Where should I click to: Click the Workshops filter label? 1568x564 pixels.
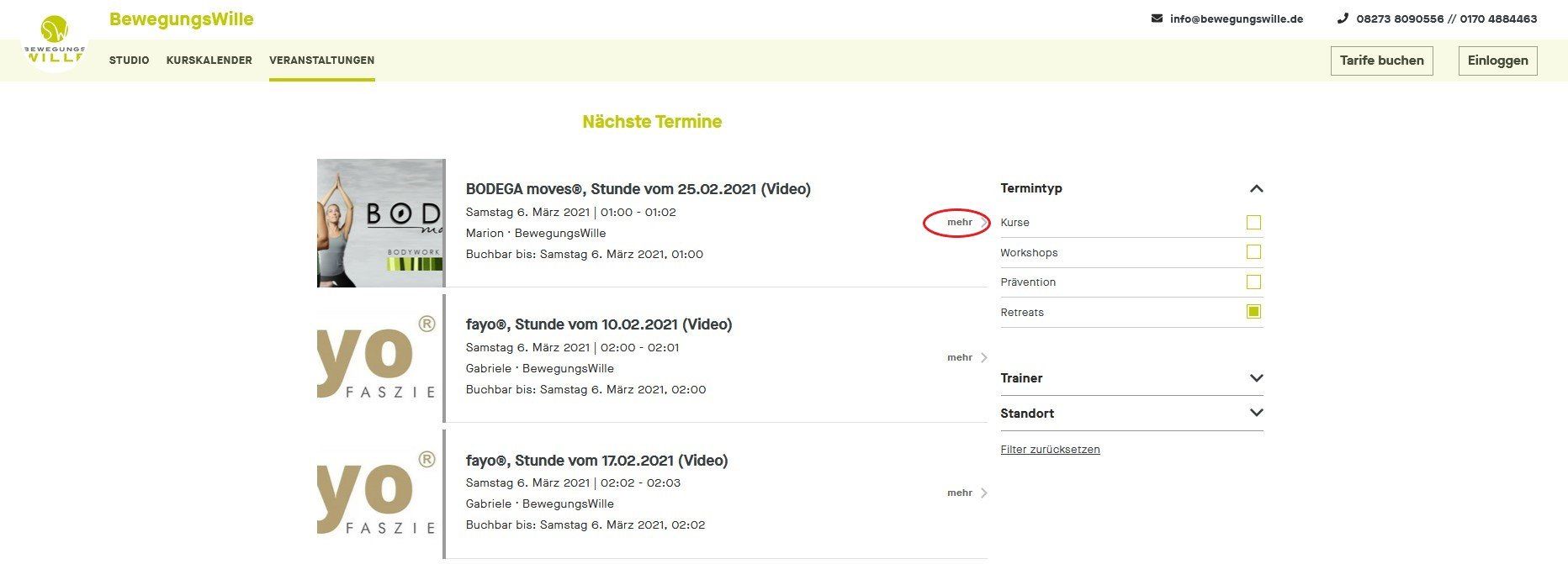pos(1029,253)
